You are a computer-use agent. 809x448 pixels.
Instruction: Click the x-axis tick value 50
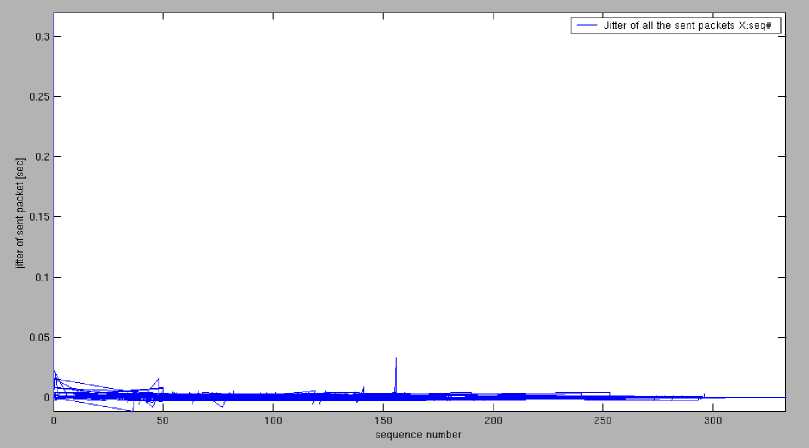click(x=163, y=421)
